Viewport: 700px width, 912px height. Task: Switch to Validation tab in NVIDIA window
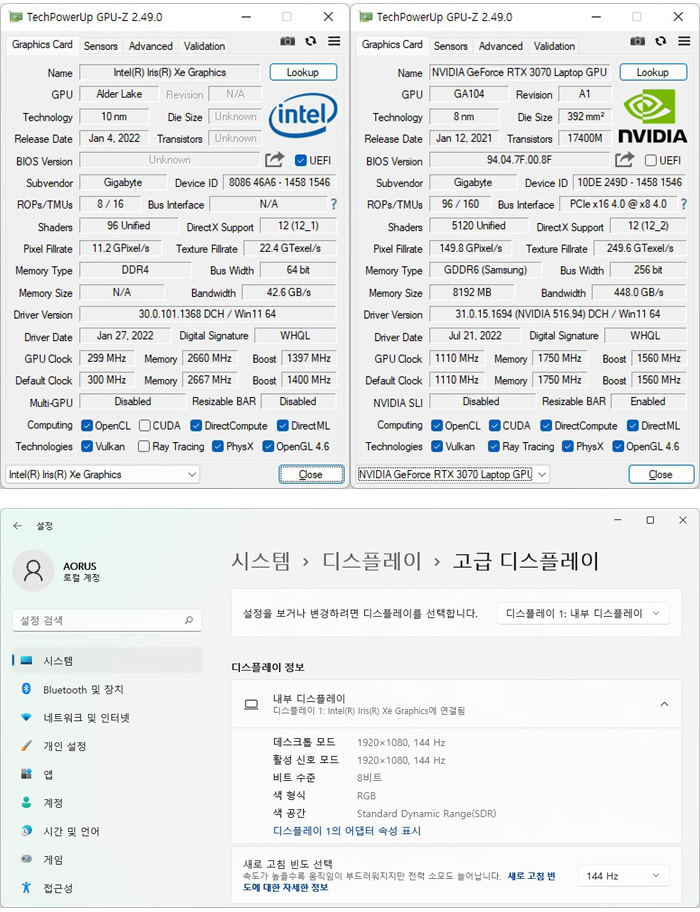click(x=554, y=46)
